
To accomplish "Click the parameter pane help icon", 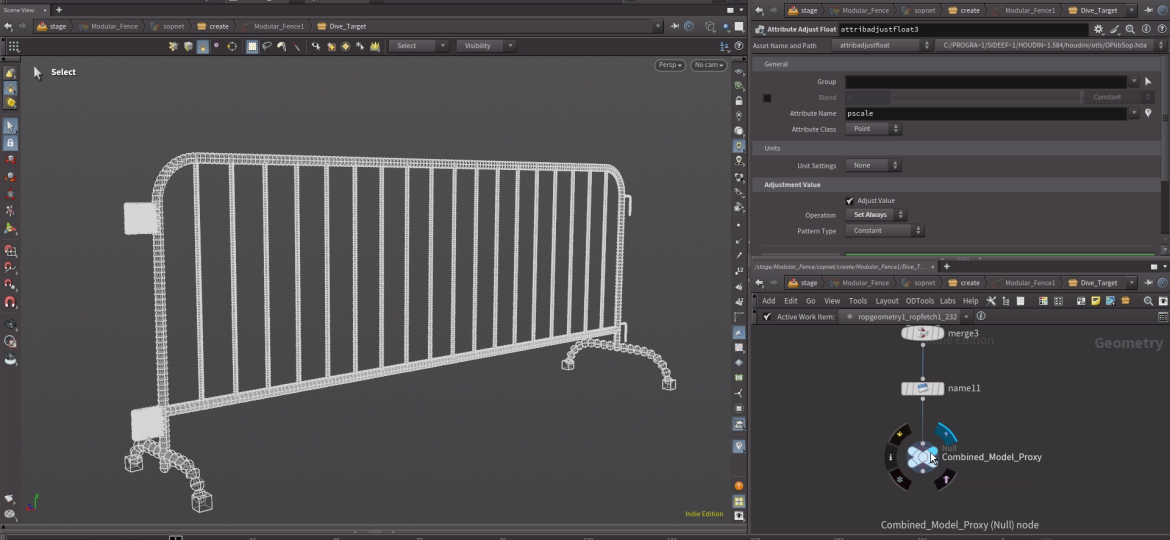I will tap(1160, 30).
